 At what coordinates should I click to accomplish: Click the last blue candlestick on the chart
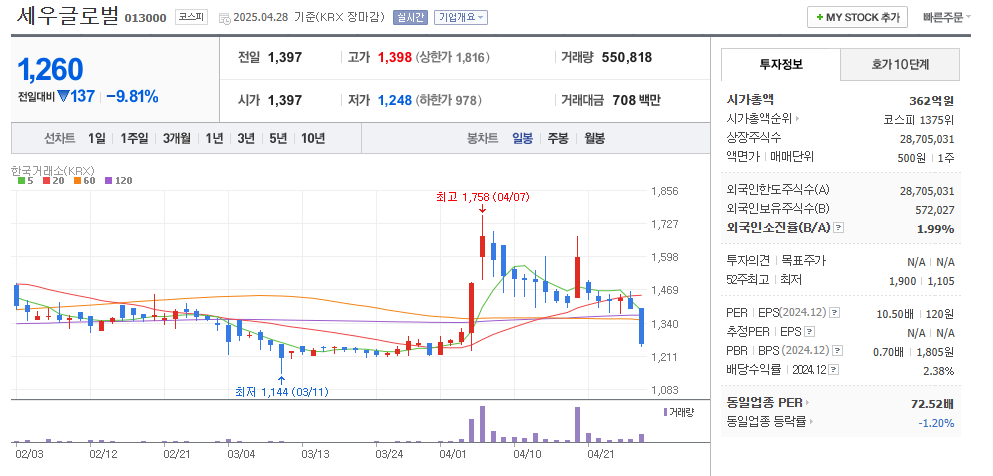click(x=642, y=327)
